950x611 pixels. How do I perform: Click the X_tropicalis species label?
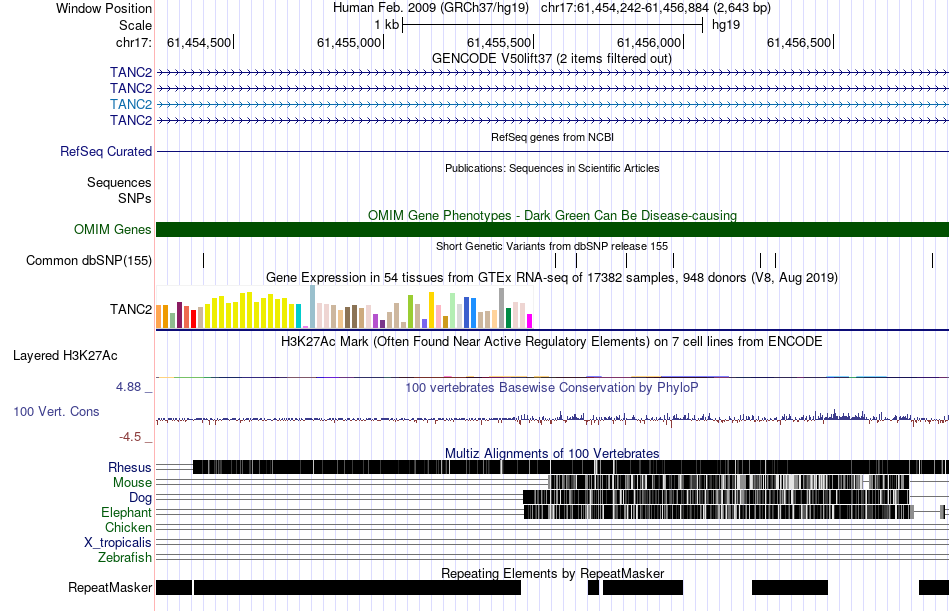118,543
